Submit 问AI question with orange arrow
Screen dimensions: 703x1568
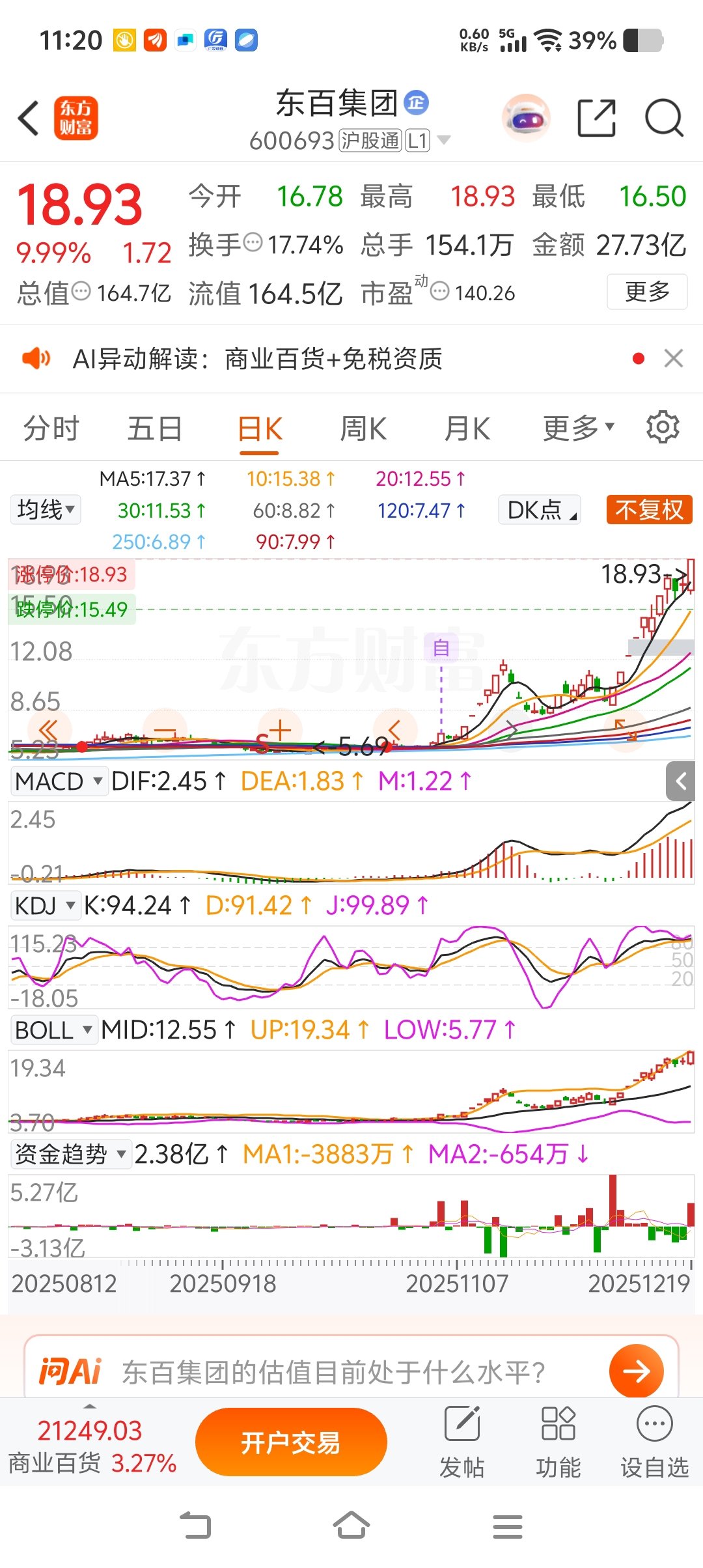pyautogui.click(x=637, y=1371)
